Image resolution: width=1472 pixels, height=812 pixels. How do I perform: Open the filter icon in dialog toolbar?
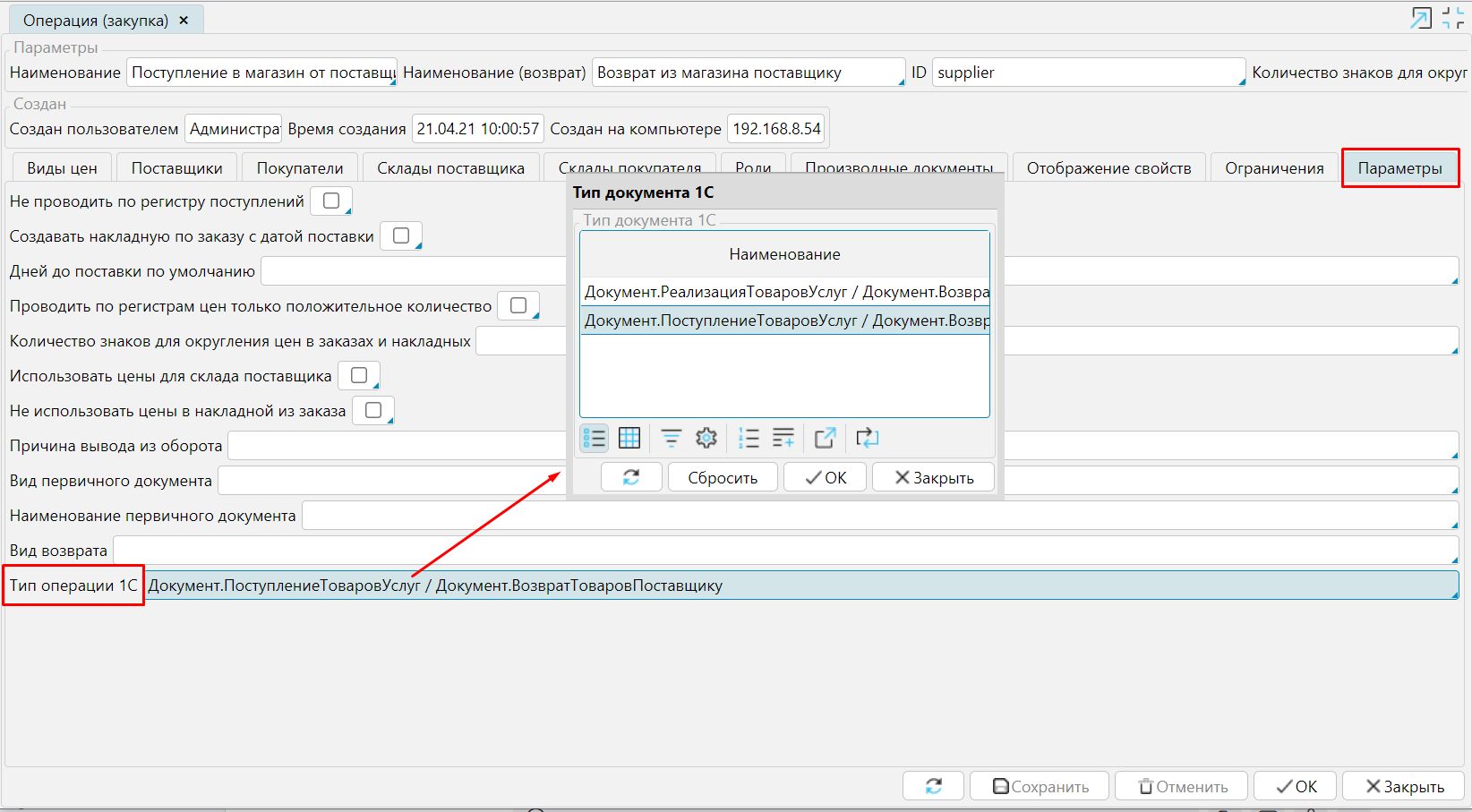(x=671, y=438)
